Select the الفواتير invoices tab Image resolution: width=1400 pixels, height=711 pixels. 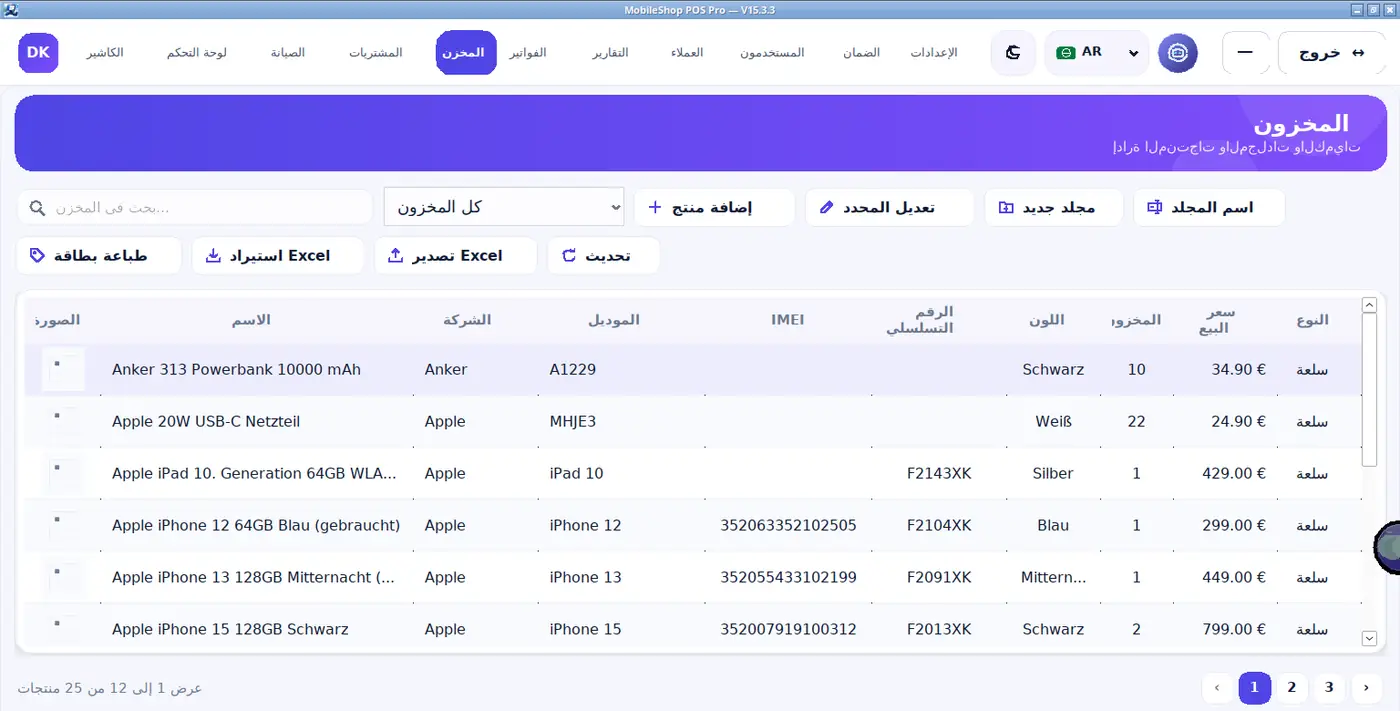[528, 53]
